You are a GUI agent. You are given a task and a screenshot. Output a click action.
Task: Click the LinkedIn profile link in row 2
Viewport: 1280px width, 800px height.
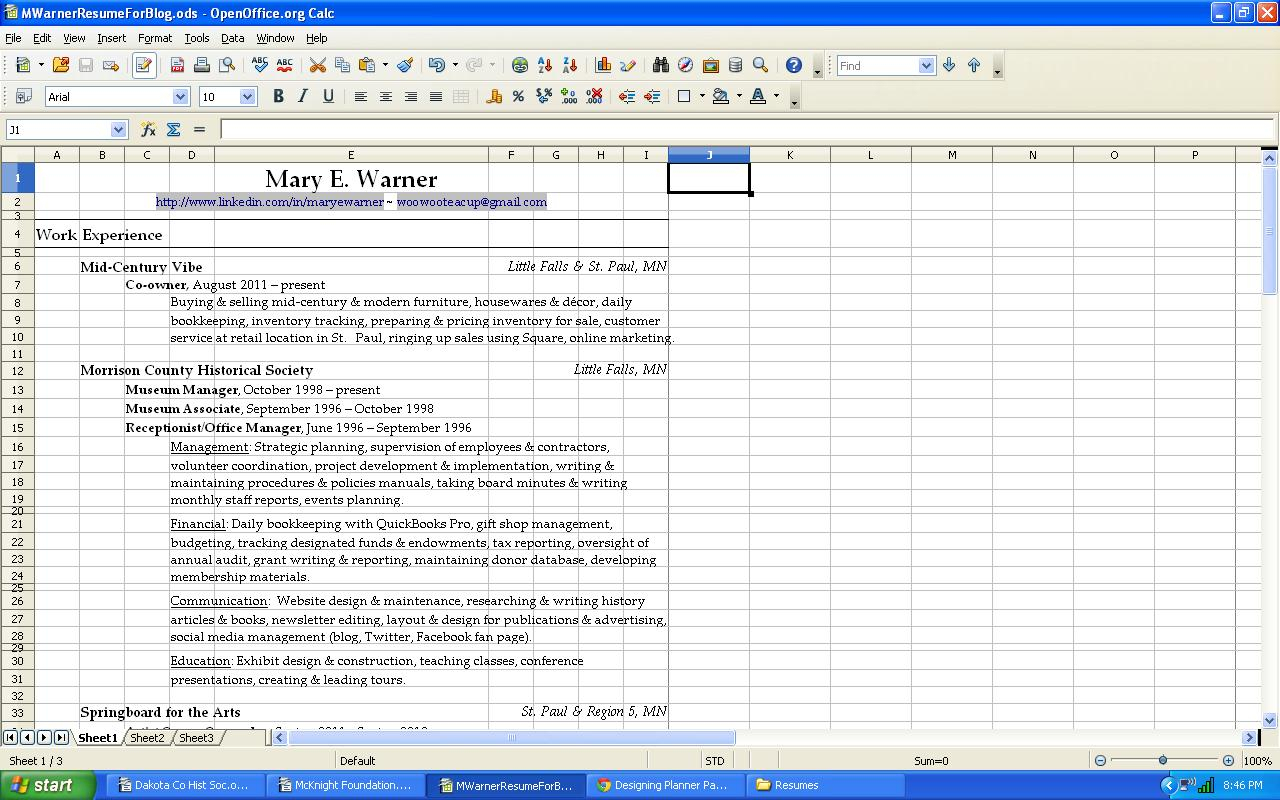click(269, 202)
